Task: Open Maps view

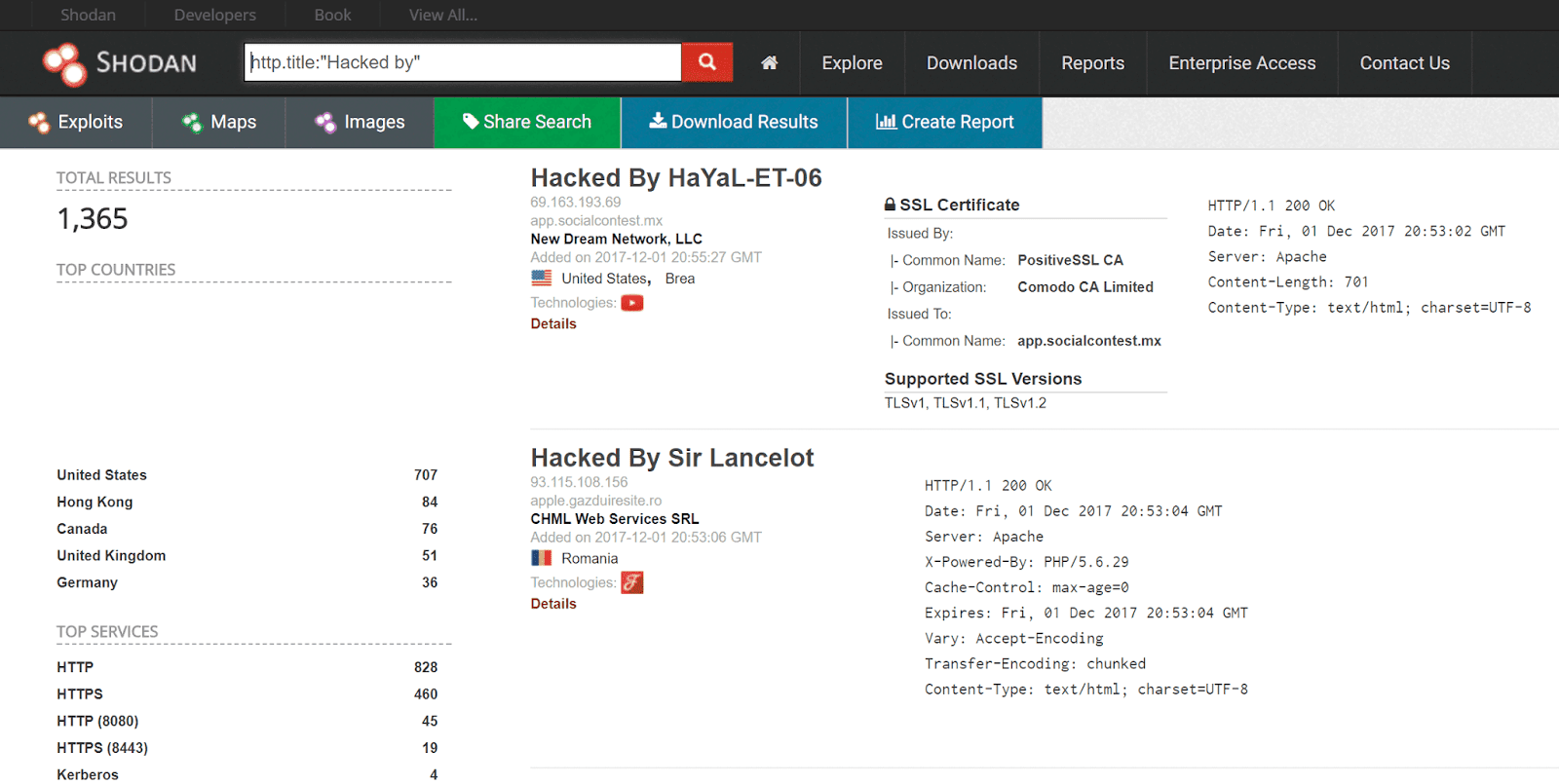Action: 218,122
